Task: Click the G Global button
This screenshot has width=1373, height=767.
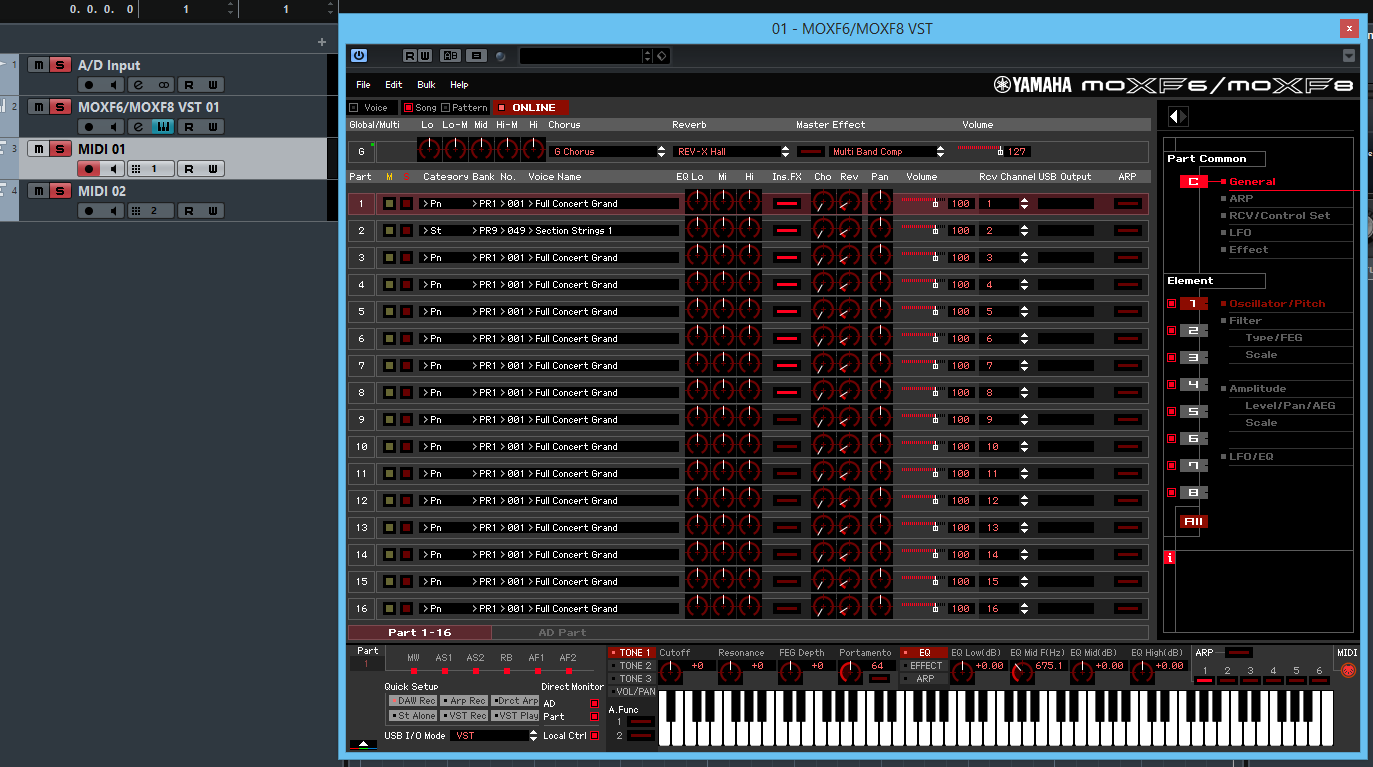Action: 361,151
